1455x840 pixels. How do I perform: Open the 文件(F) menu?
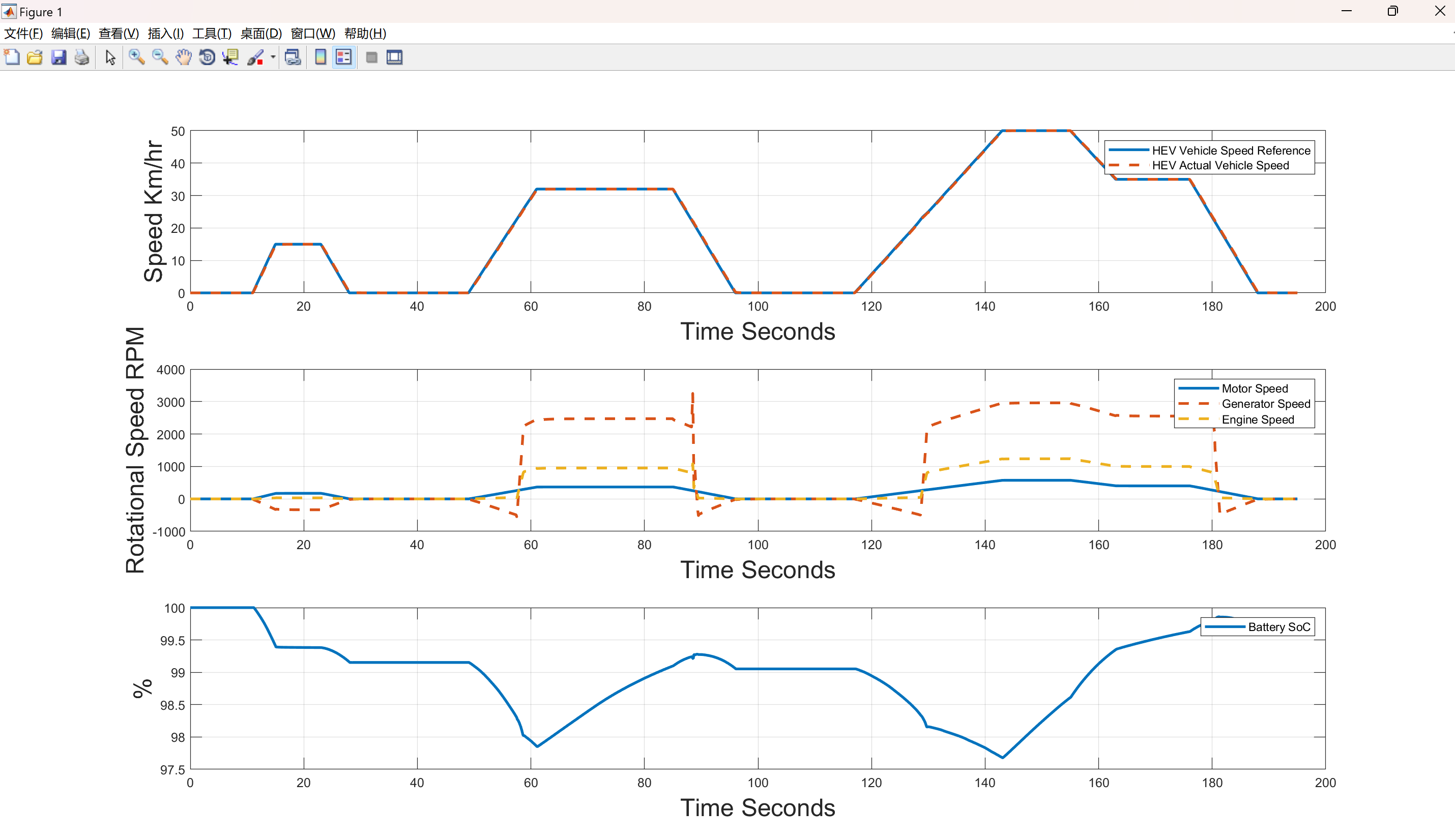point(23,34)
